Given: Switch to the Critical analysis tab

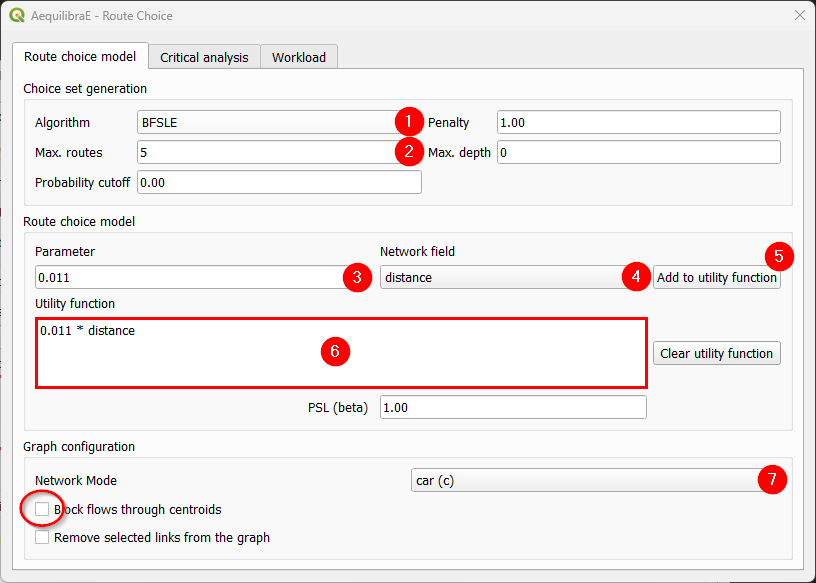Looking at the screenshot, I should tap(204, 57).
